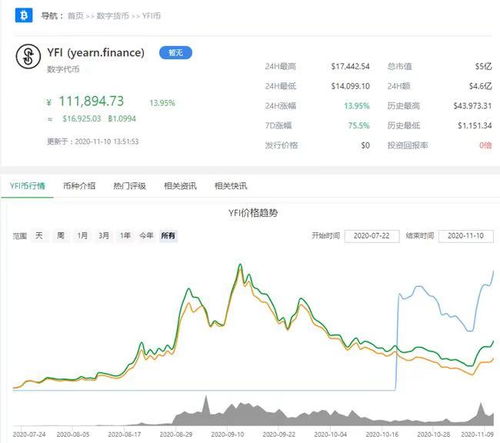Click the blue Bitcoin logo icon
The image size is (500, 443).
(x=24, y=15)
